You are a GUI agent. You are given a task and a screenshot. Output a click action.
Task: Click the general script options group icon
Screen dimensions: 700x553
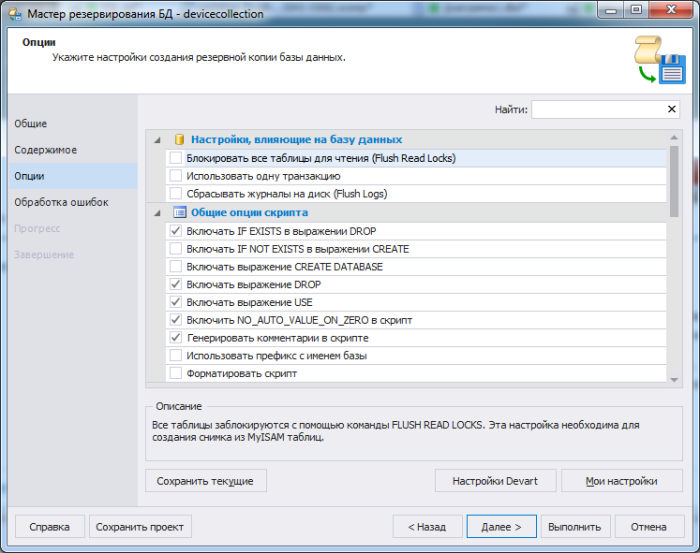coord(180,213)
